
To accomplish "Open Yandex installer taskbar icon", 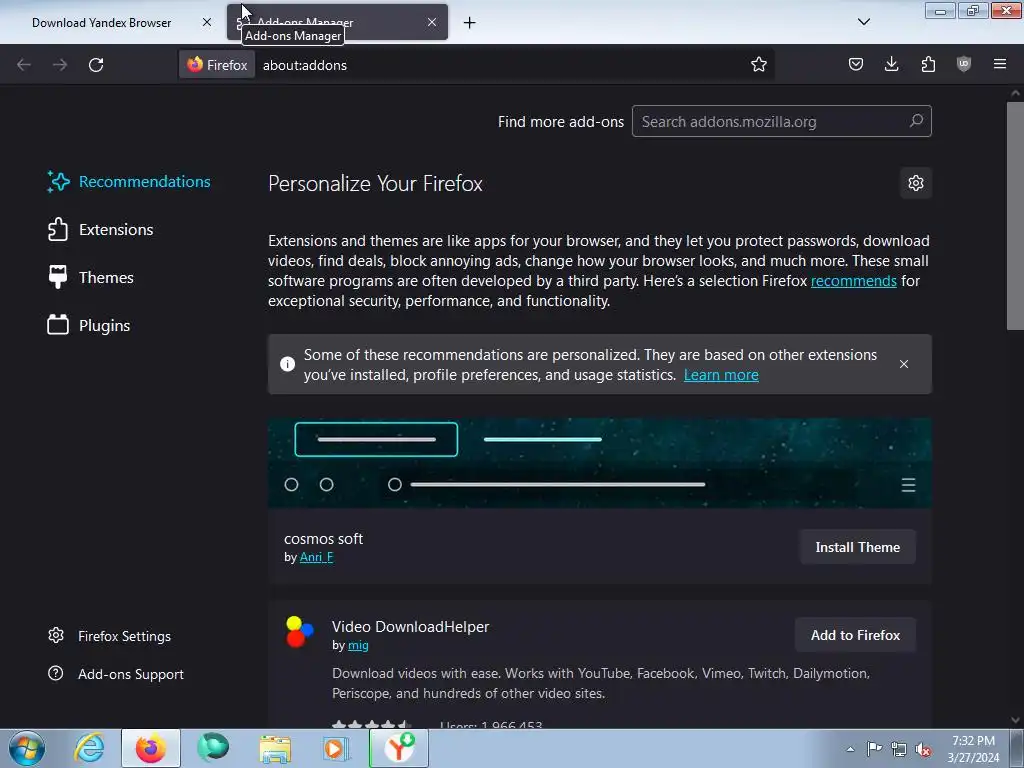I will point(399,748).
